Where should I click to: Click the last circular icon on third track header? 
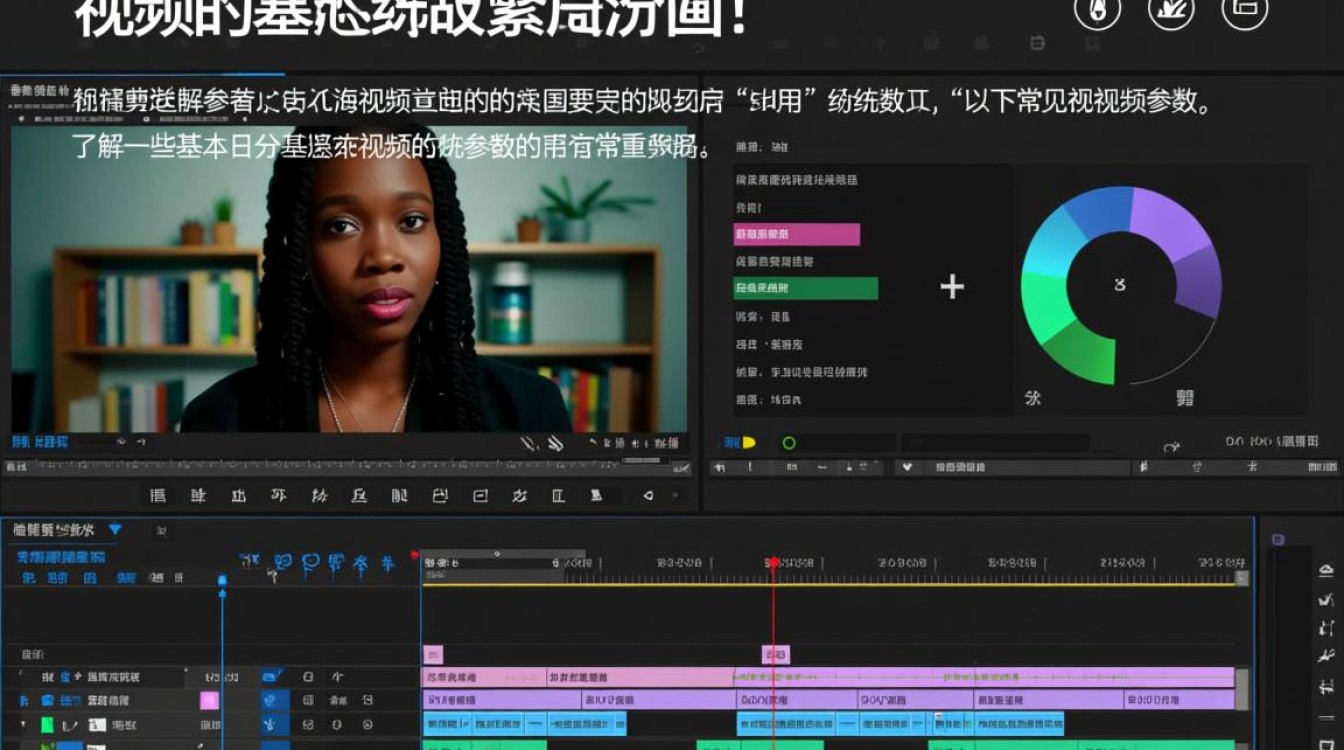click(x=367, y=725)
